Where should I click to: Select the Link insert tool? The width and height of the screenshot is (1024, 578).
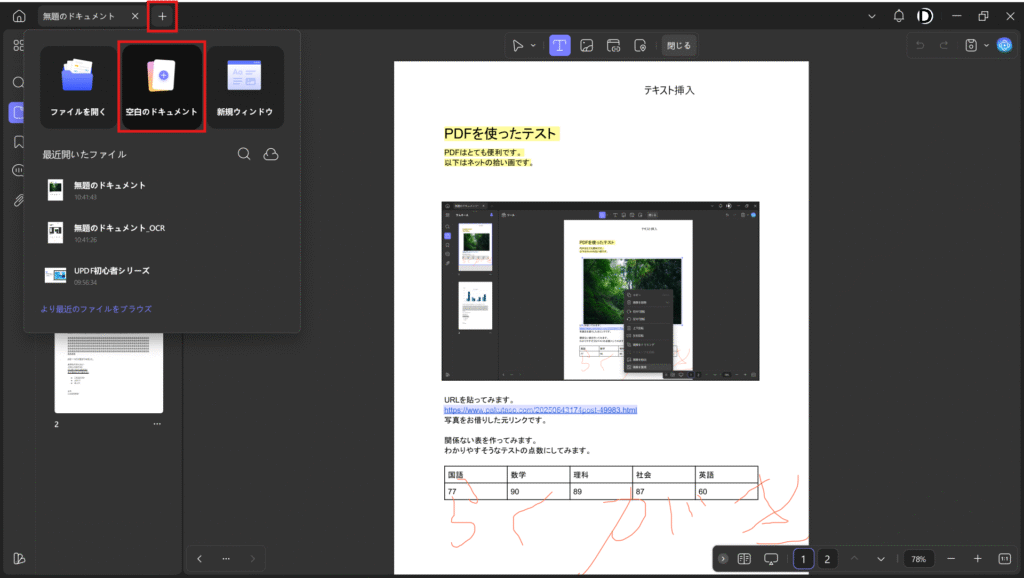pos(614,45)
